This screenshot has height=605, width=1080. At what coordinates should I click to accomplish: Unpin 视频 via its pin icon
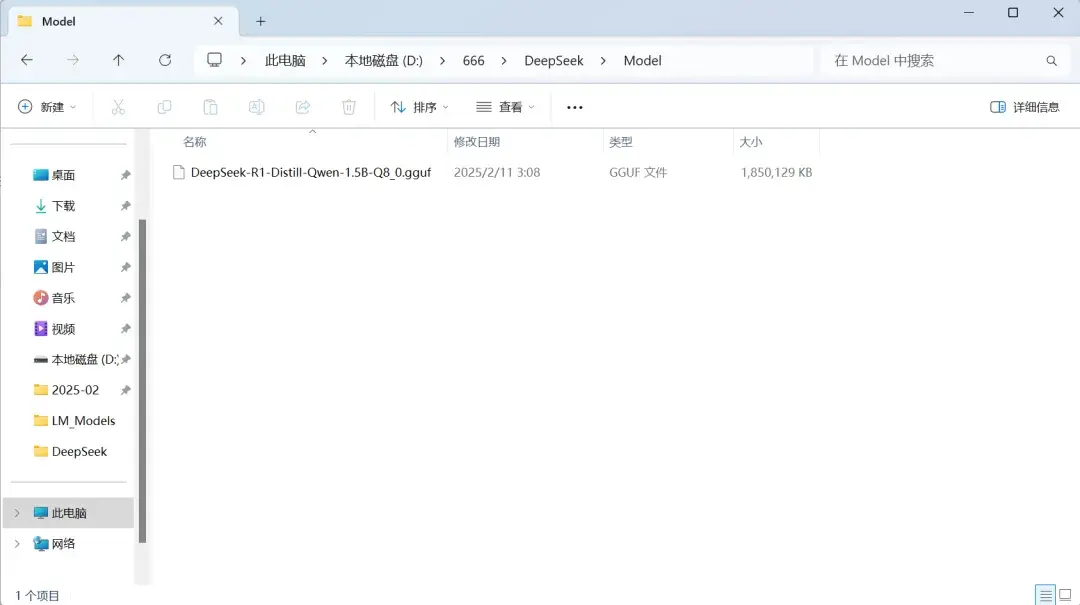tap(125, 329)
